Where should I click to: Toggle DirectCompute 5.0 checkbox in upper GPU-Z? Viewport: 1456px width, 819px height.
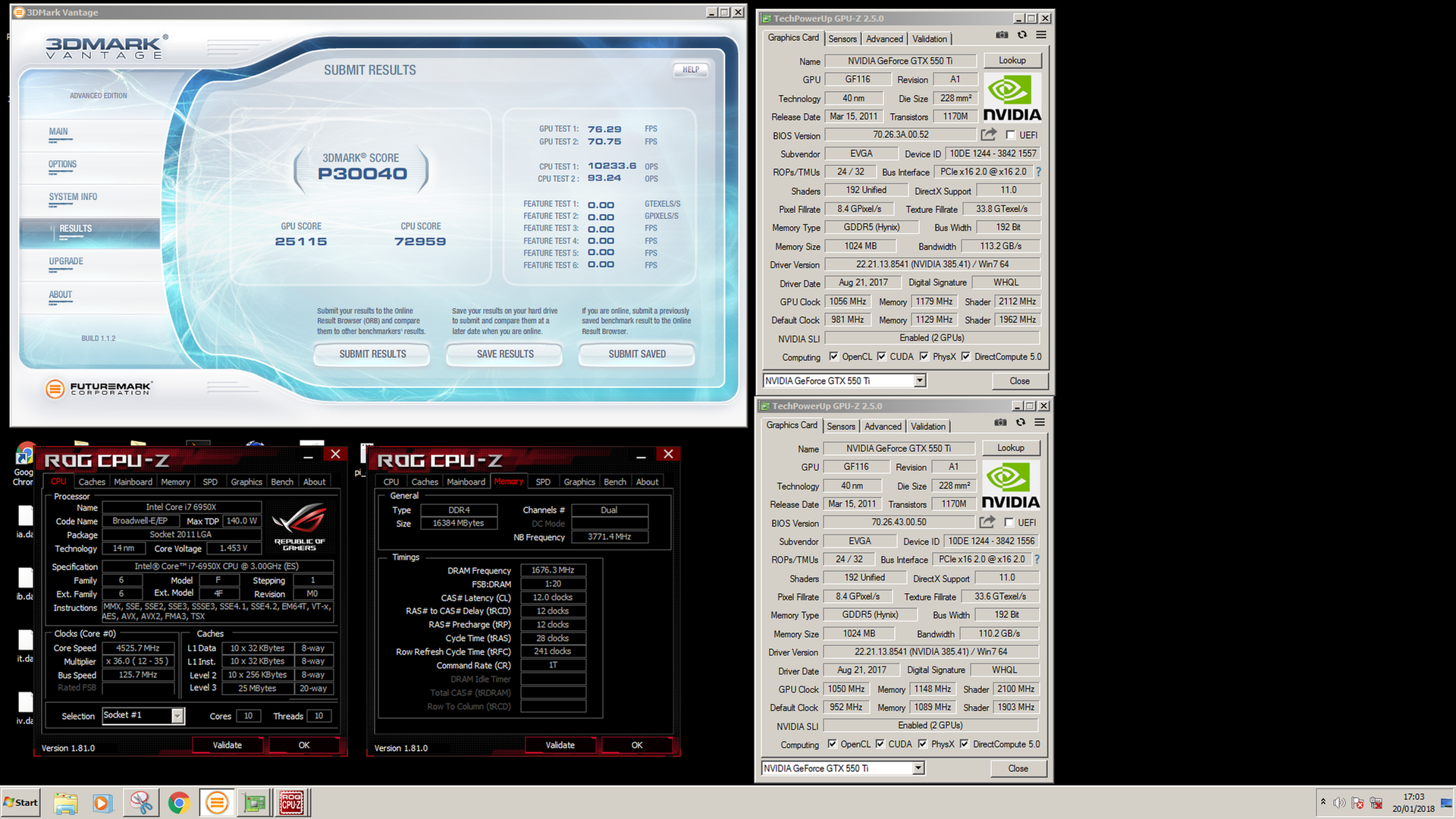click(965, 356)
